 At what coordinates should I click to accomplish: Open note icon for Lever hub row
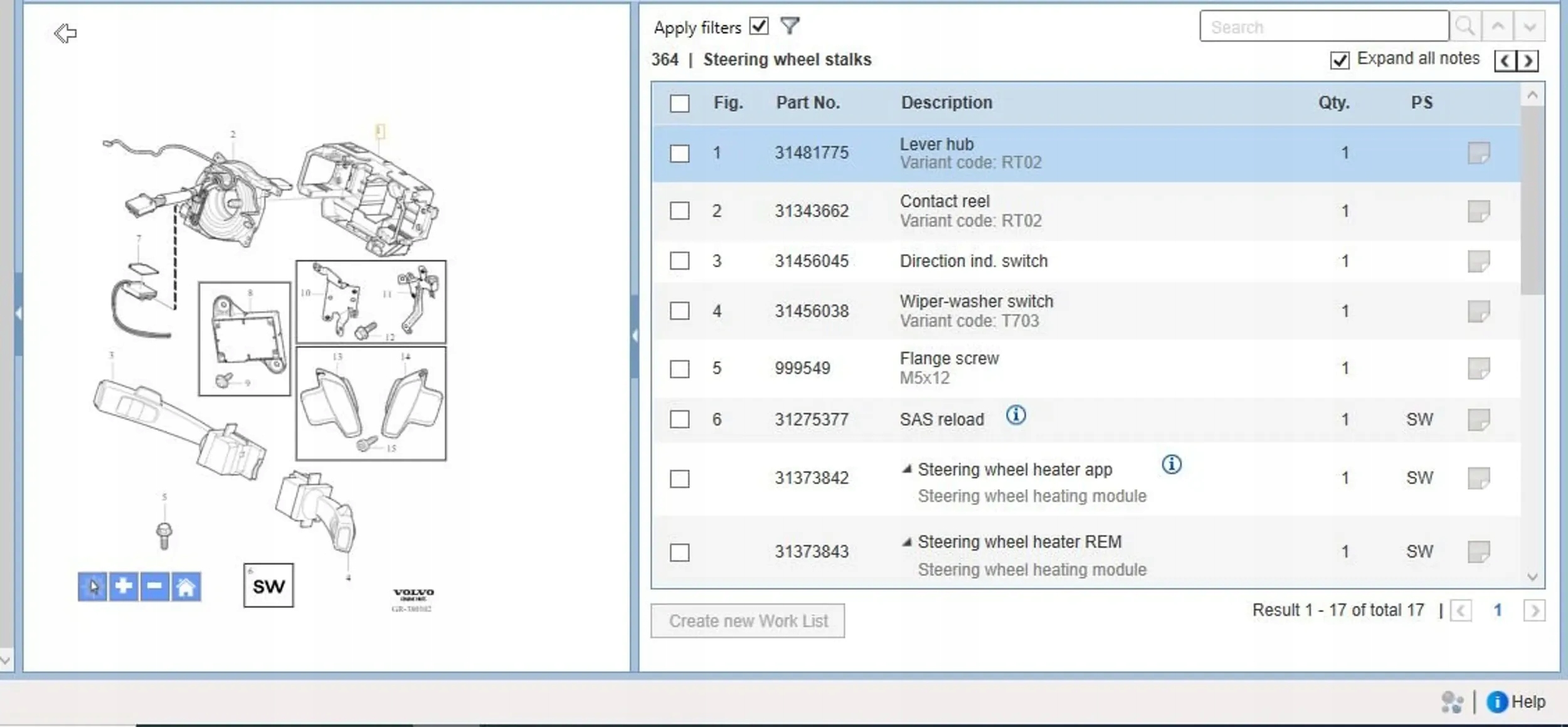1478,153
